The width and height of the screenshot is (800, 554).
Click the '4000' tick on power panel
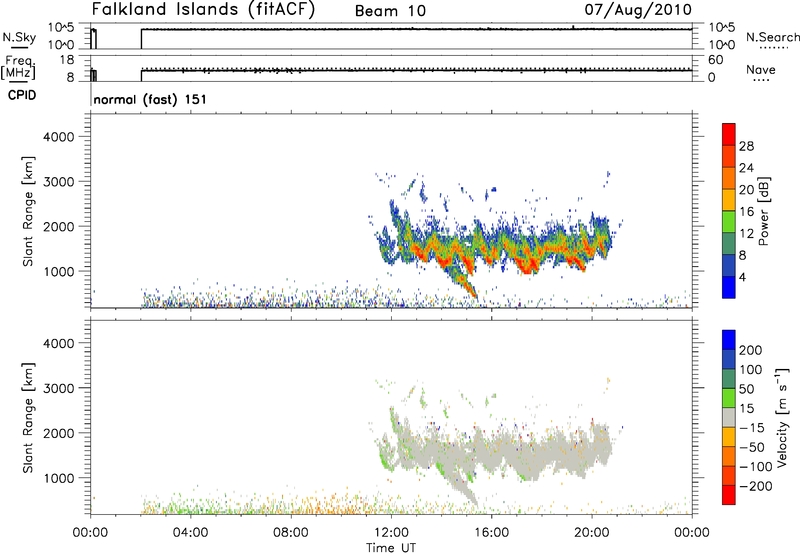coord(59,137)
